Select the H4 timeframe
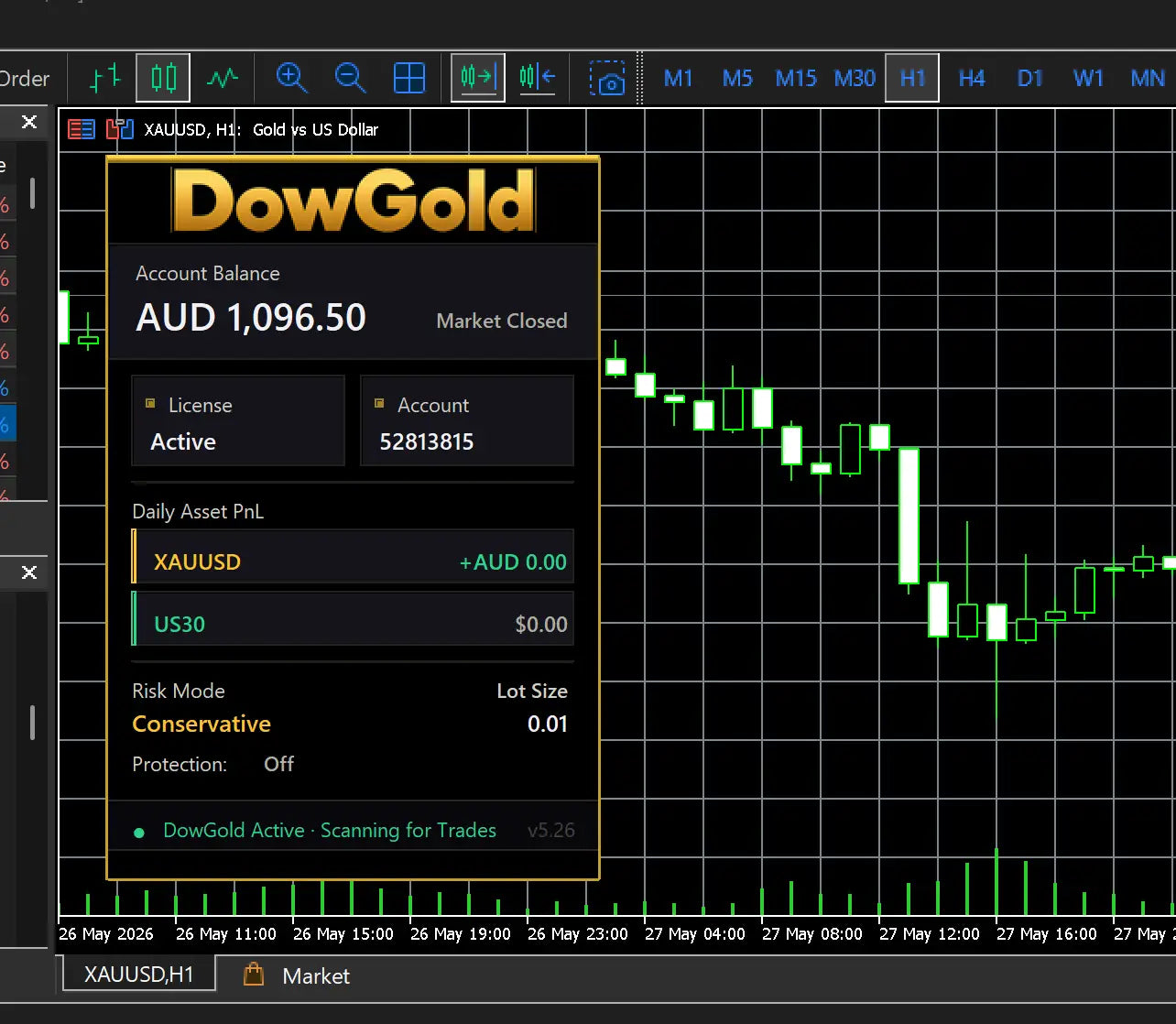Viewport: 1176px width, 1024px height. [x=971, y=78]
